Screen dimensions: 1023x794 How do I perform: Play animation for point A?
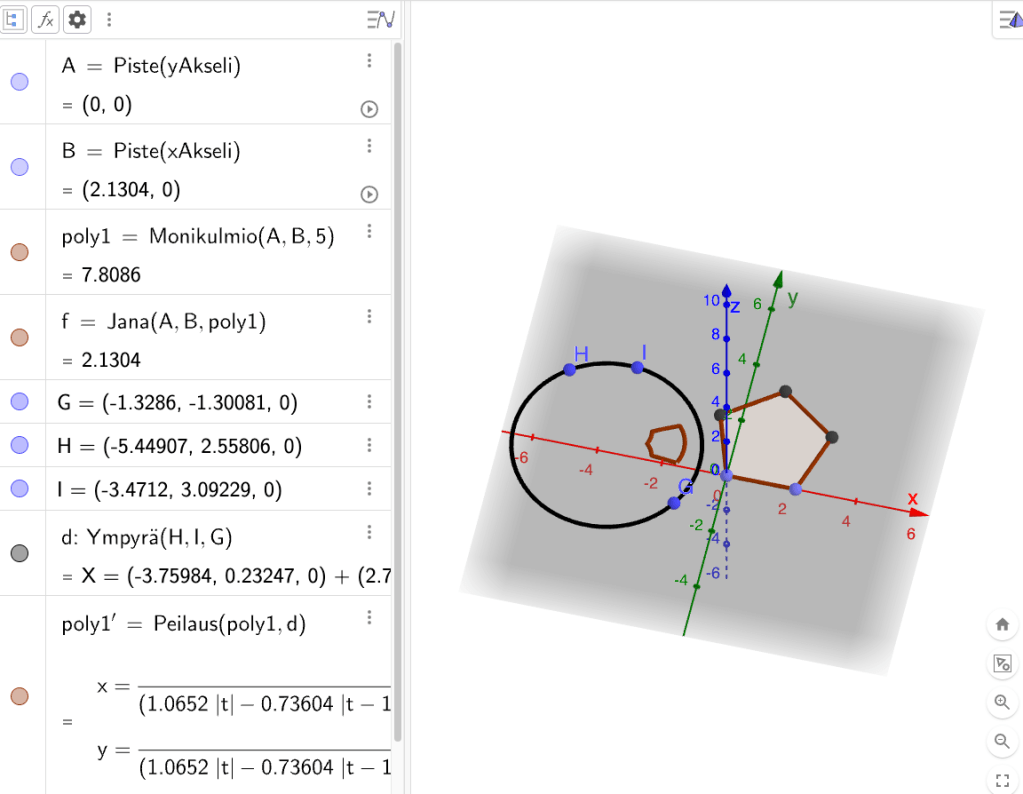pos(369,109)
